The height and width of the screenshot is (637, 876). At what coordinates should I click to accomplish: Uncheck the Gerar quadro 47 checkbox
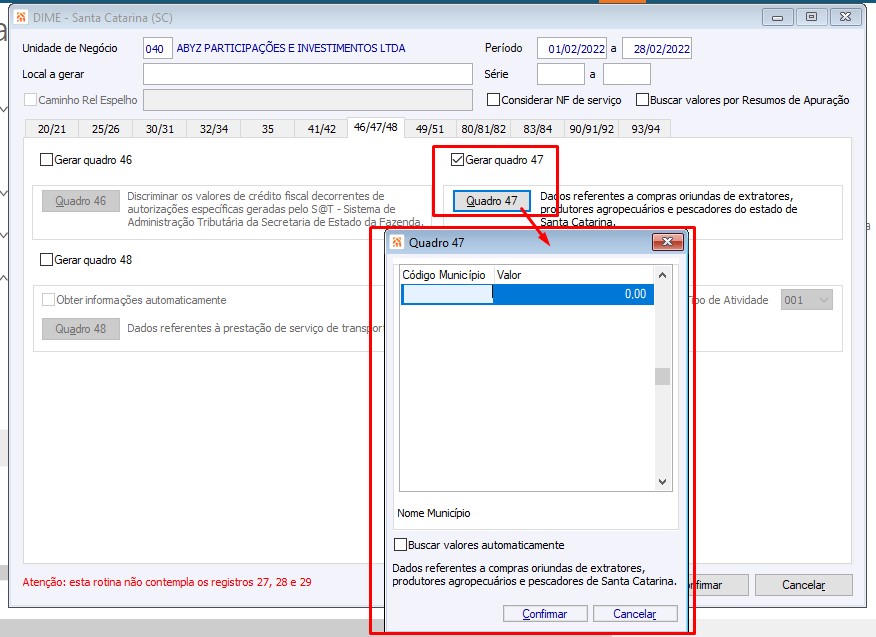tap(458, 160)
